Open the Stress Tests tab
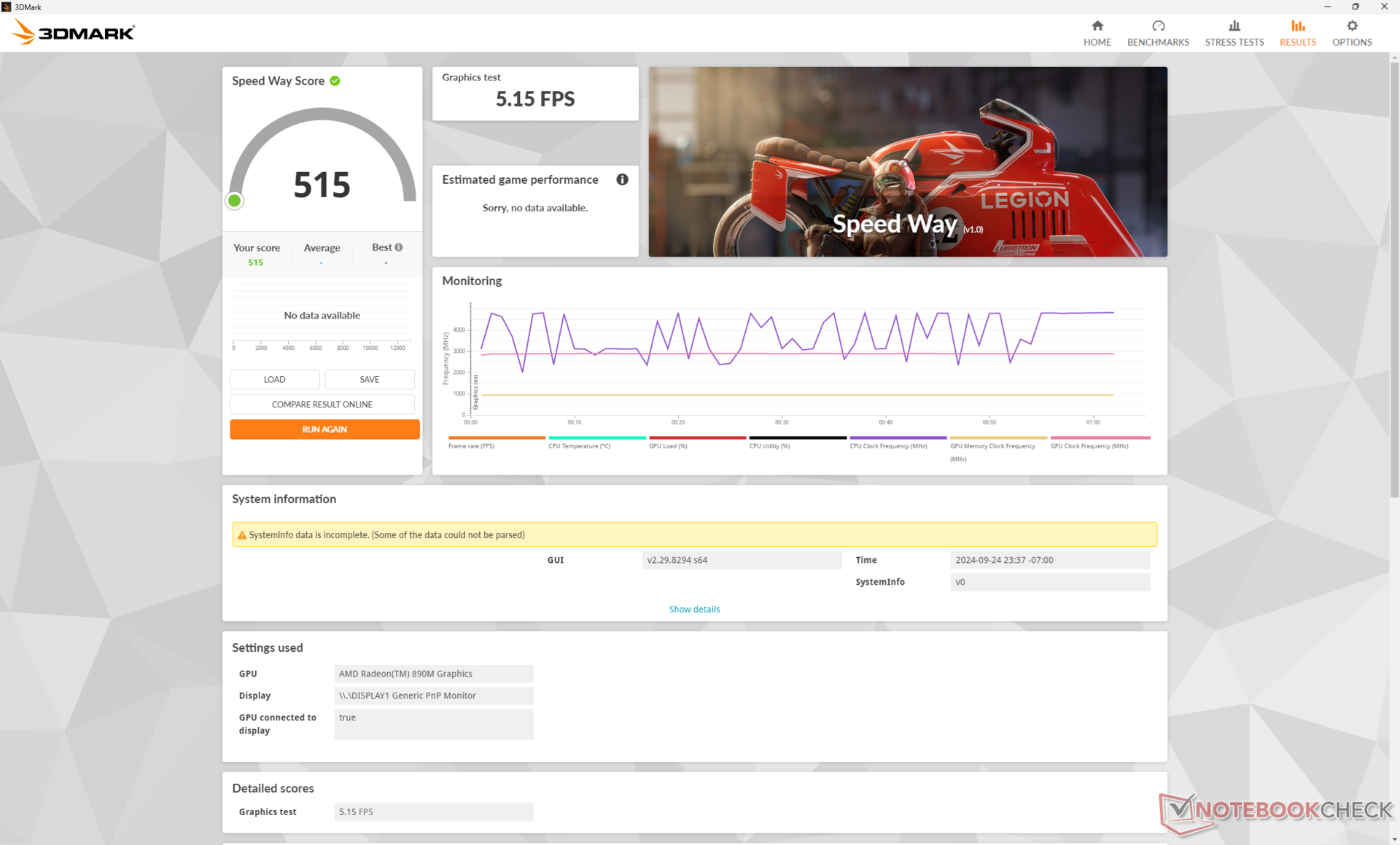The height and width of the screenshot is (845, 1400). (x=1234, y=34)
